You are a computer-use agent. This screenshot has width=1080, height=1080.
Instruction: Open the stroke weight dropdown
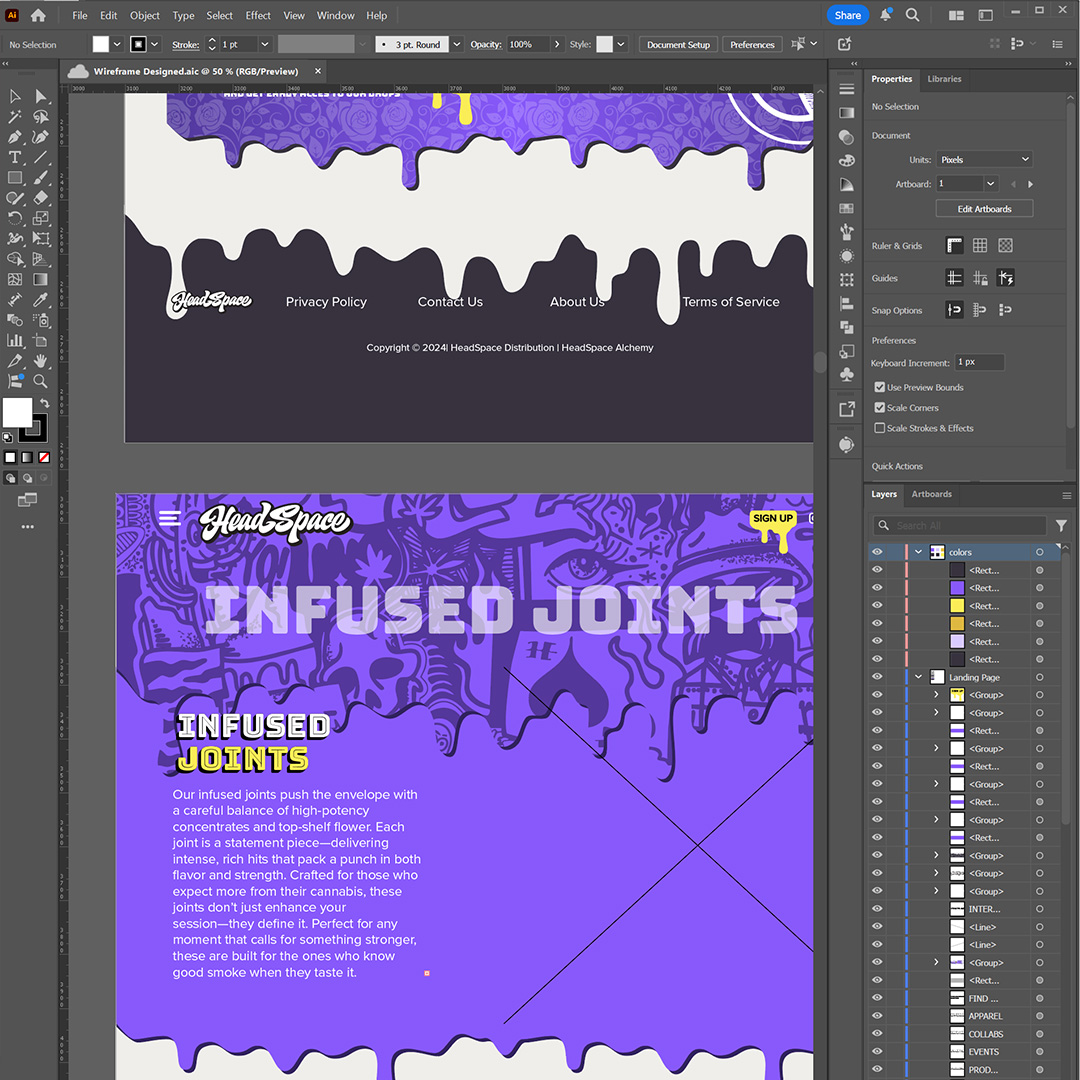[x=264, y=44]
